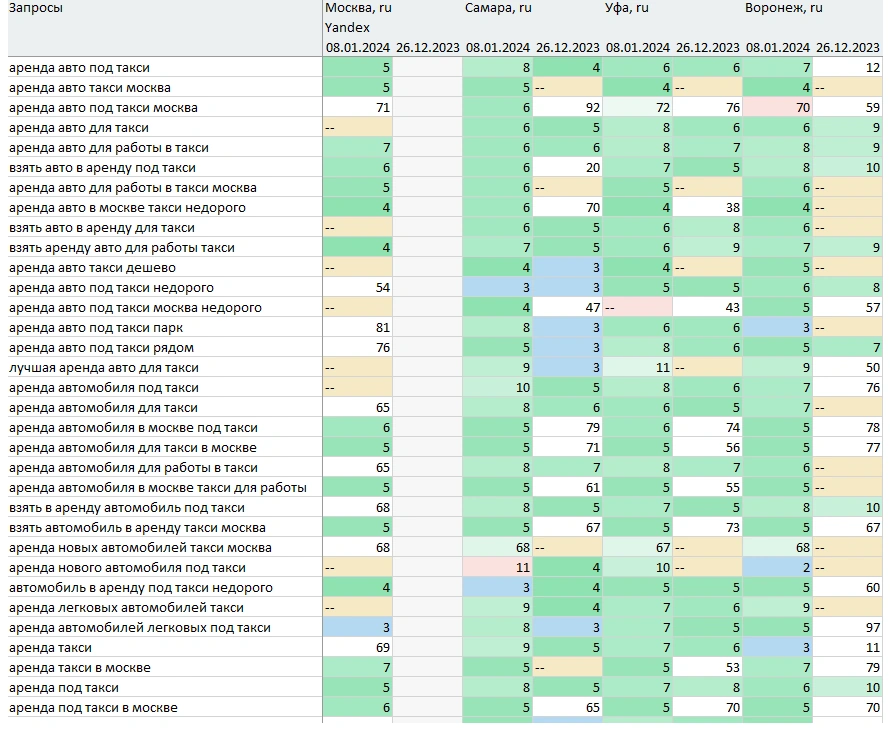Image resolution: width=890 pixels, height=730 pixels.
Task: Click the query "лучшая аренда авто для такси"
Action: tap(104, 368)
